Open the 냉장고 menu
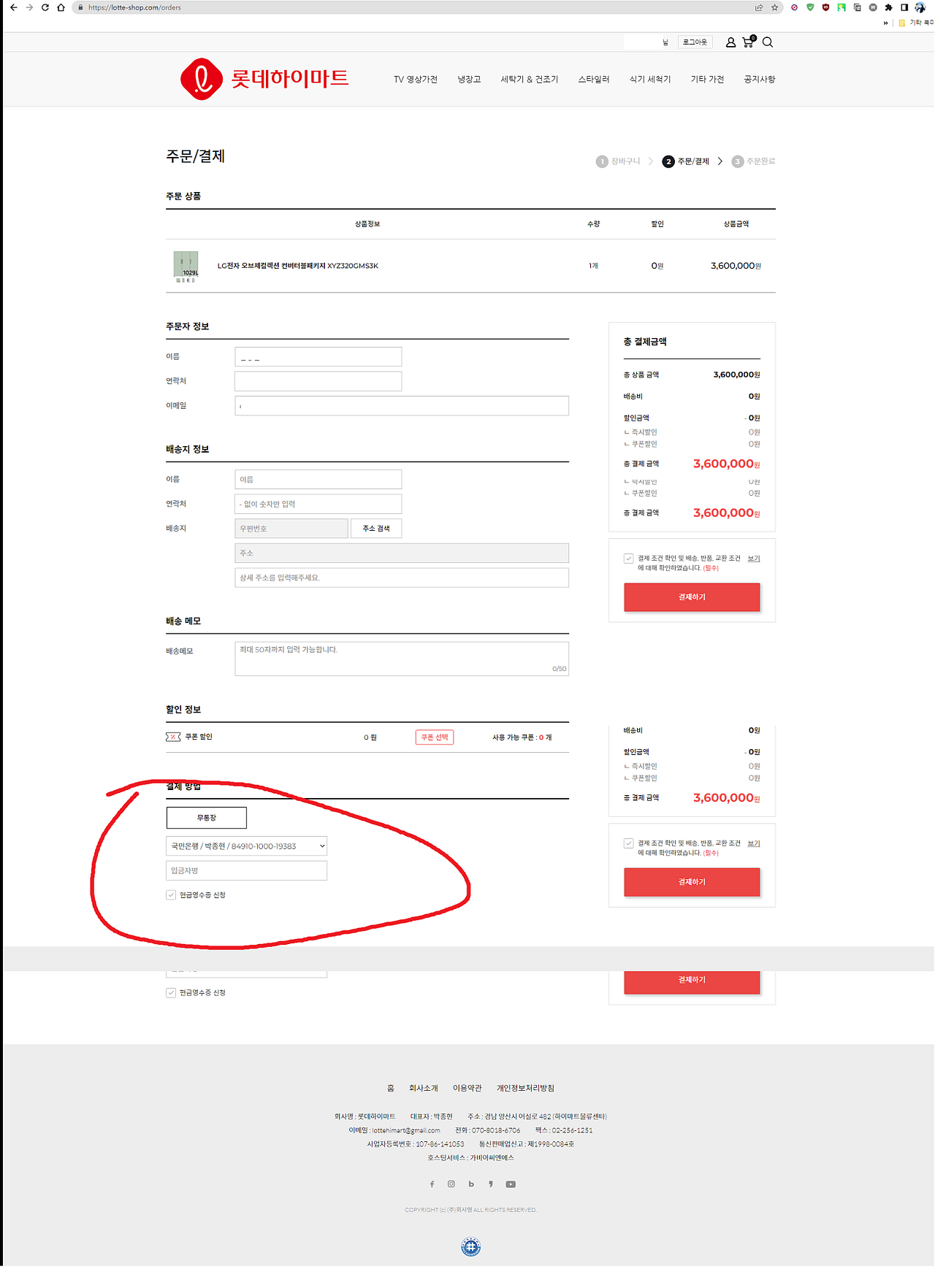The width and height of the screenshot is (935, 1288). tap(469, 80)
